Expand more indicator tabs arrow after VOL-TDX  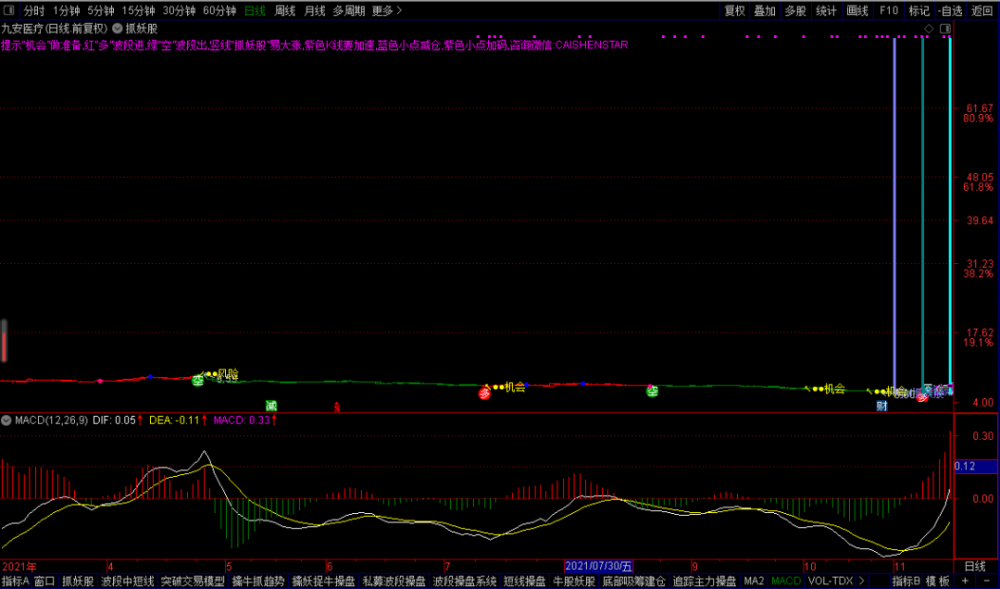click(862, 581)
